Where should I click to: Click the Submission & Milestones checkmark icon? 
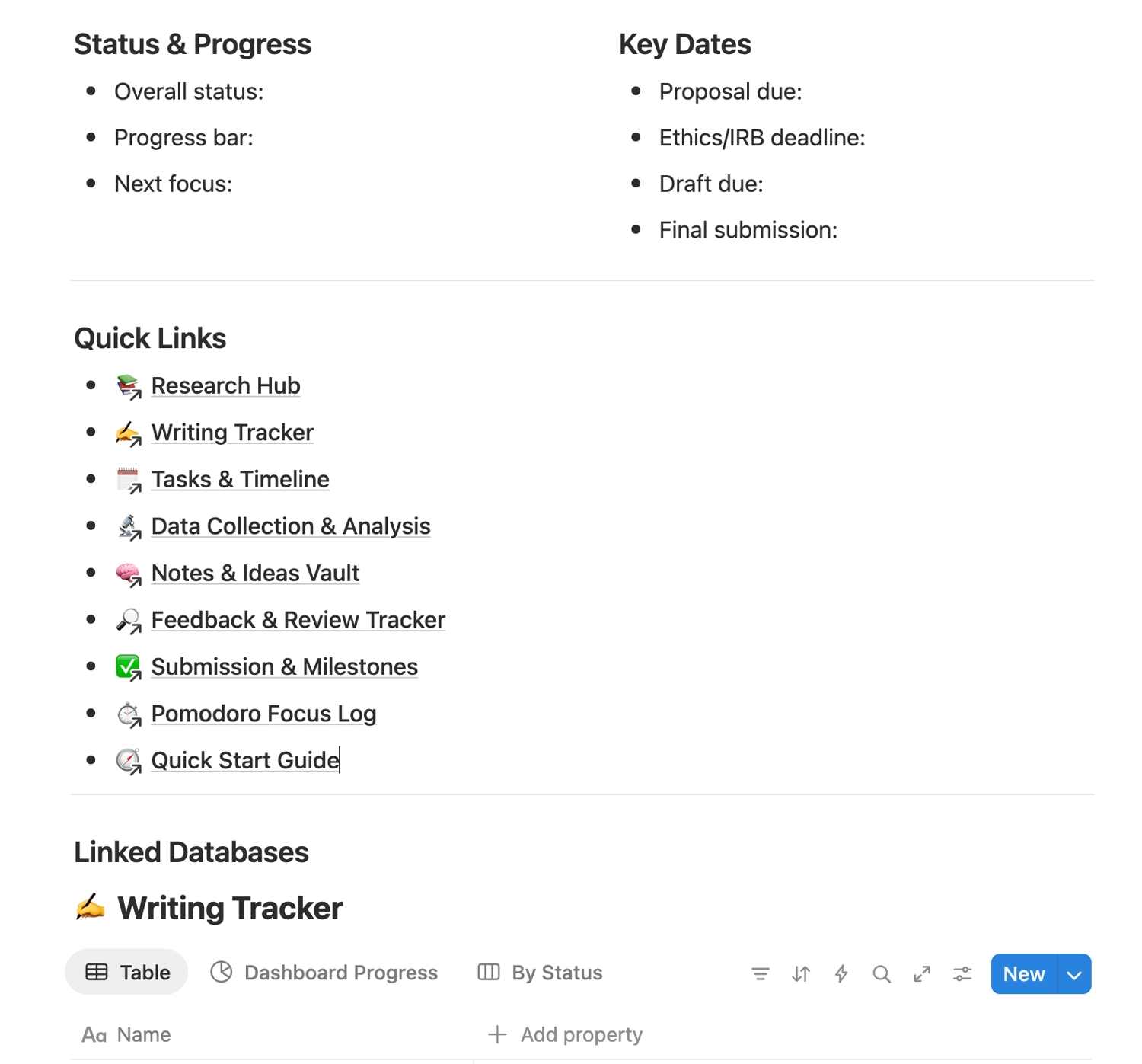click(x=128, y=667)
